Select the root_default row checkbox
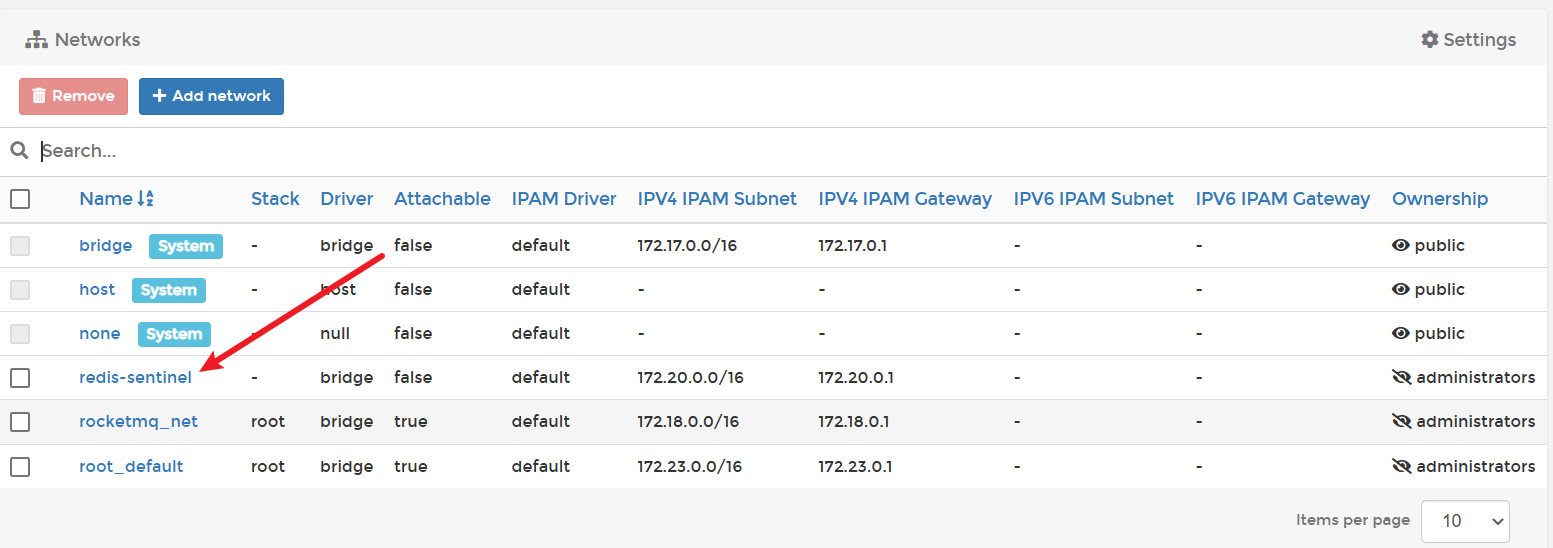The height and width of the screenshot is (548, 1553). coord(20,466)
